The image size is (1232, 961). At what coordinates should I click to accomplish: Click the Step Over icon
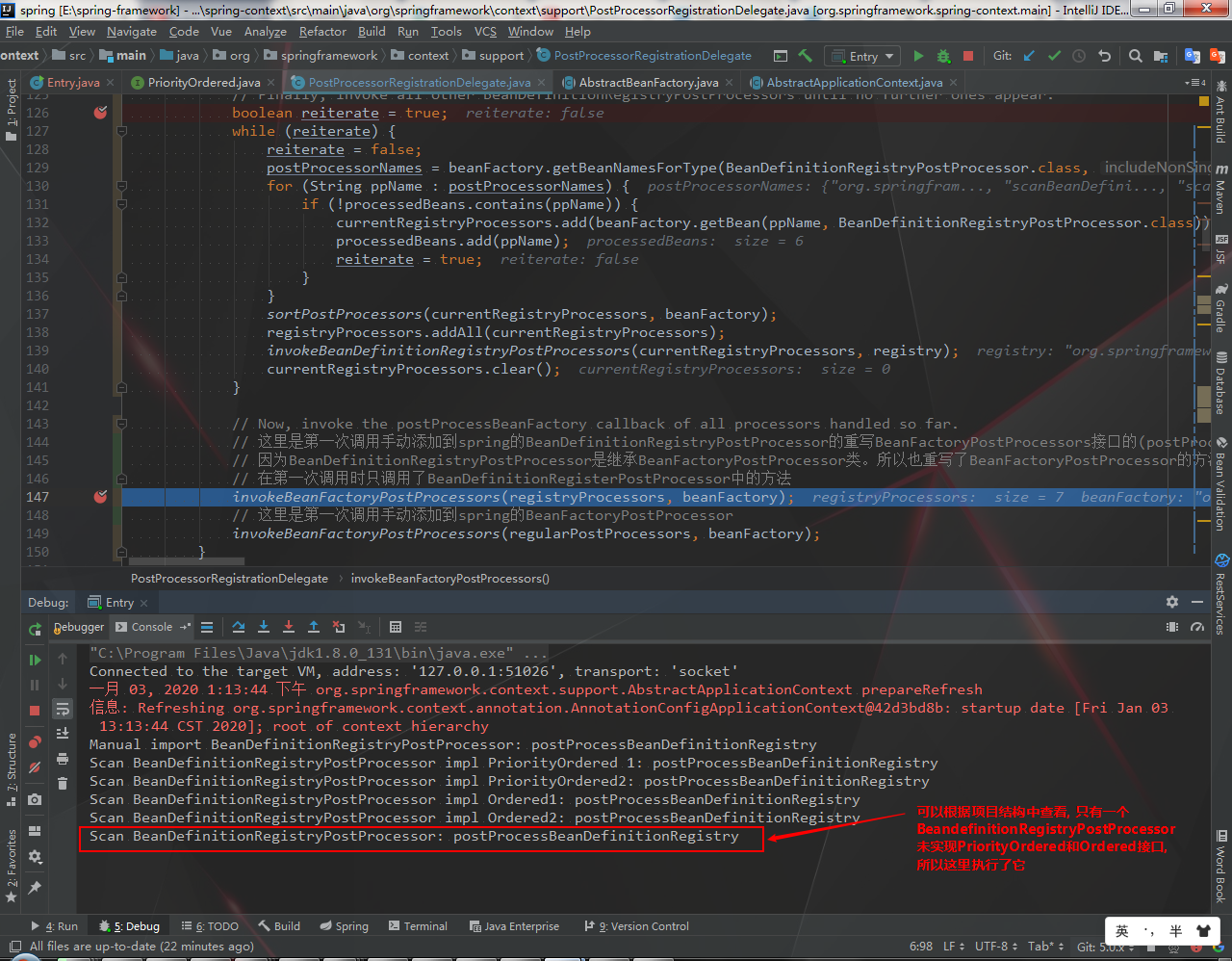tap(239, 627)
